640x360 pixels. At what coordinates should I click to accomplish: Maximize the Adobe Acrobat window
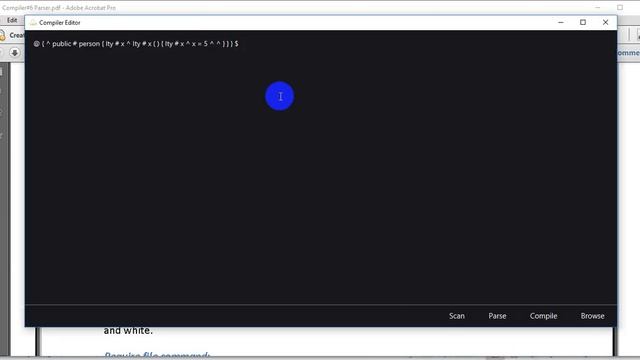tap(620, 7)
